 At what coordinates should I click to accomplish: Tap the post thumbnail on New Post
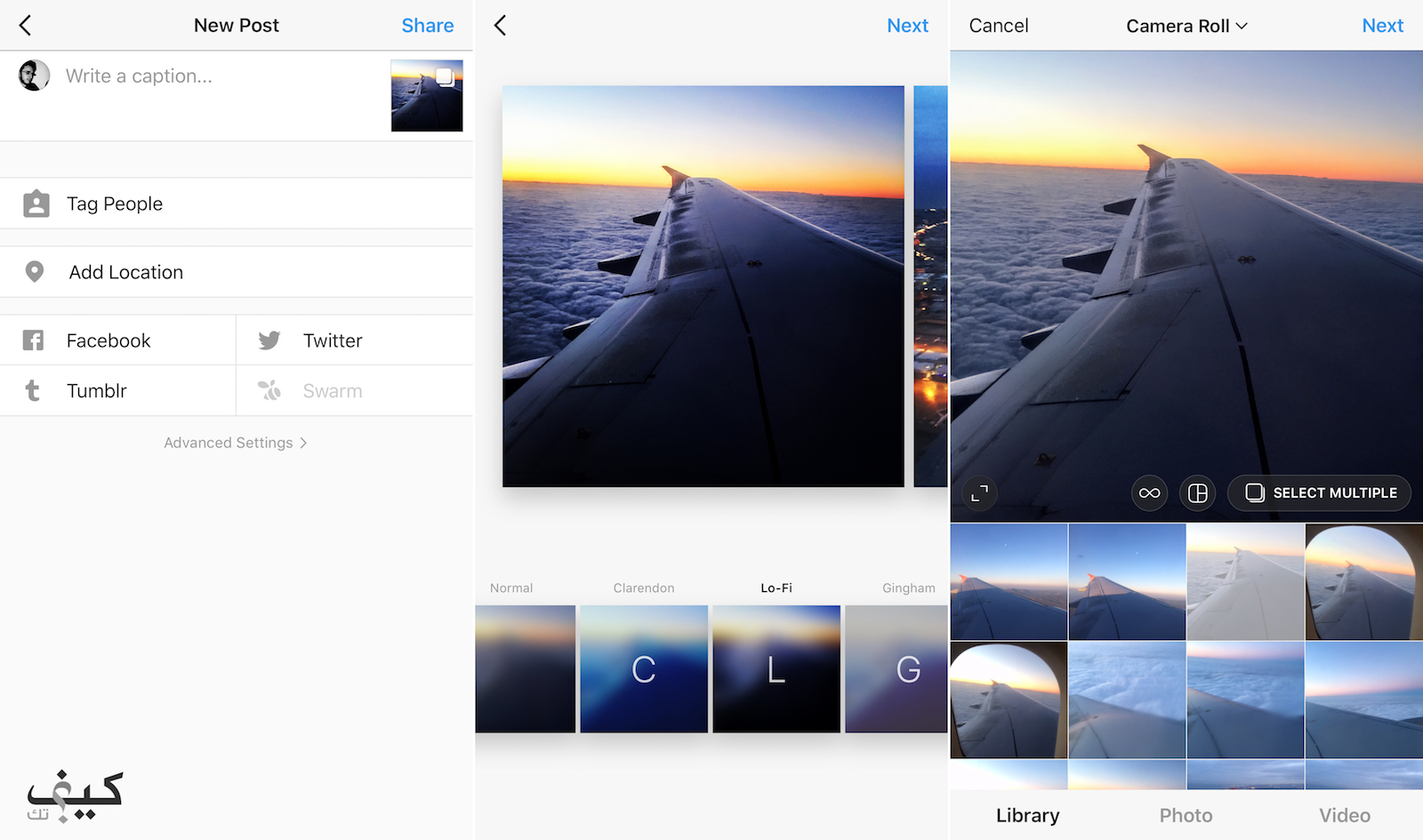click(x=427, y=96)
